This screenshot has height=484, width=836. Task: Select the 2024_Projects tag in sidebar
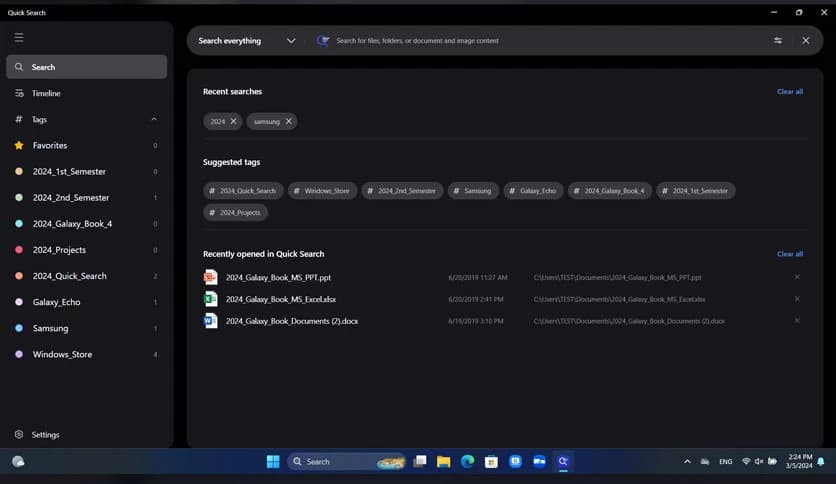click(x=86, y=250)
